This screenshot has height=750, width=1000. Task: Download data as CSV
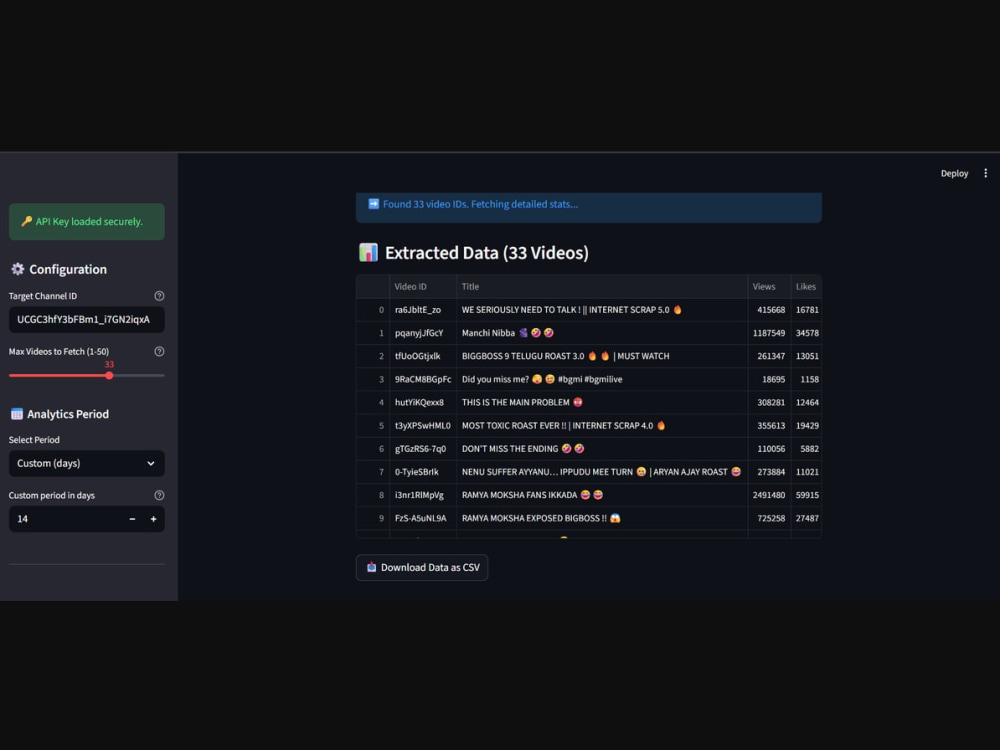click(x=422, y=568)
